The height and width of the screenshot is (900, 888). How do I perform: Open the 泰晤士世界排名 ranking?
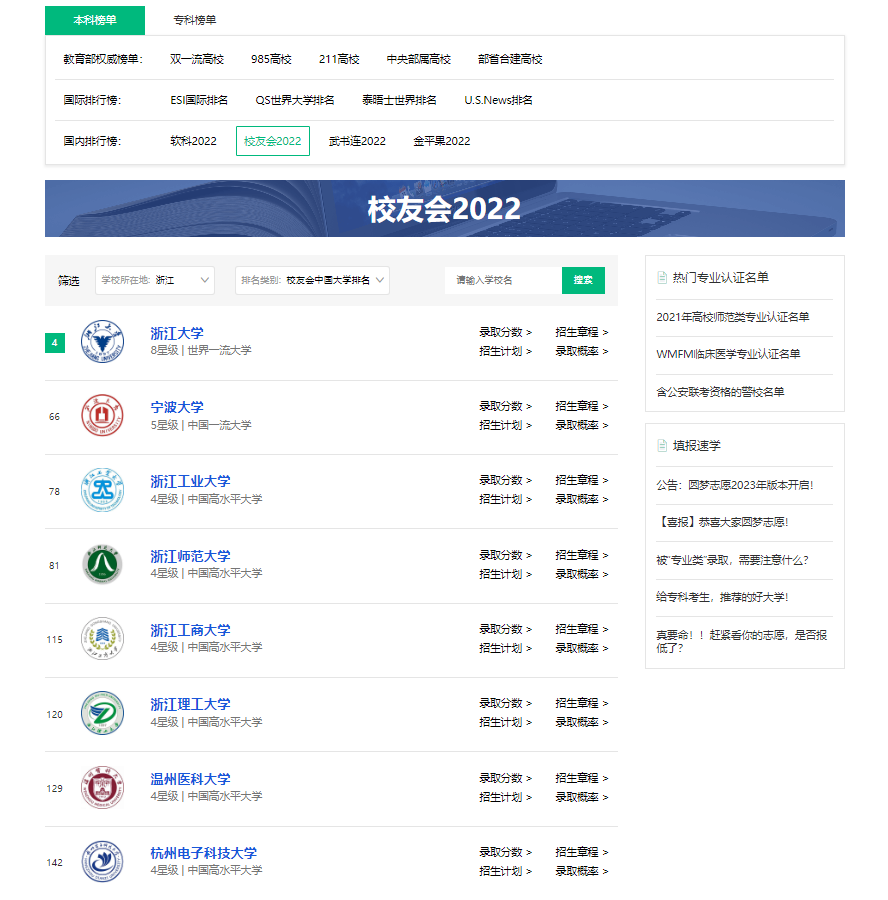400,100
